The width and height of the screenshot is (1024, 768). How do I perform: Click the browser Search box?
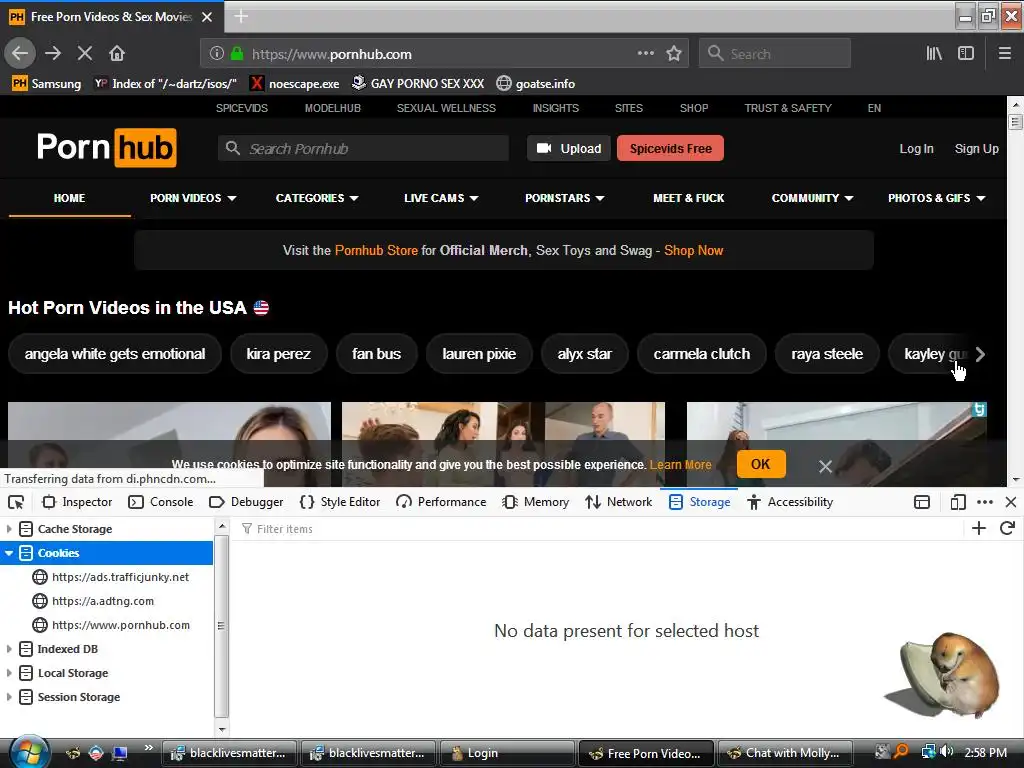pos(775,54)
